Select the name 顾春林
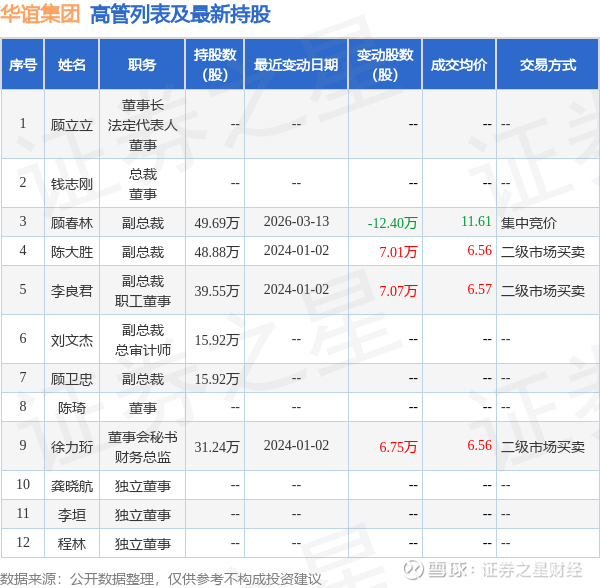The height and width of the screenshot is (588, 600). point(72,223)
